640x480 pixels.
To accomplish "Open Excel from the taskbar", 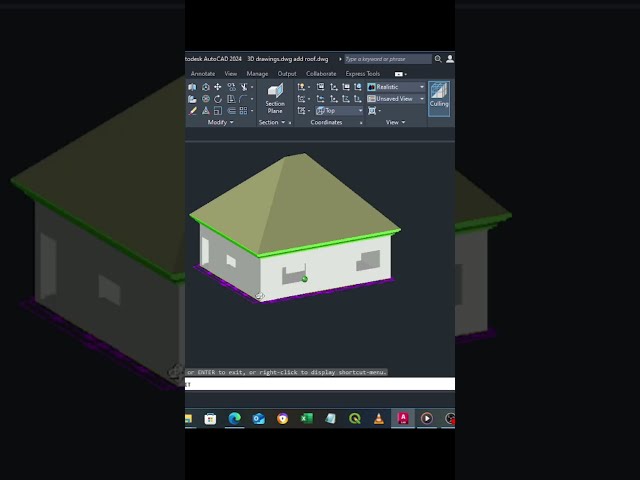I will point(307,418).
